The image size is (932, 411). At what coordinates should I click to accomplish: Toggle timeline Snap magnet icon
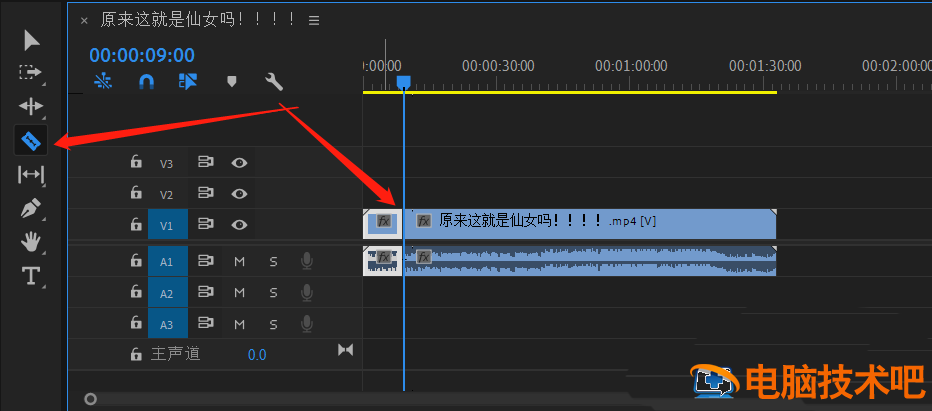146,81
